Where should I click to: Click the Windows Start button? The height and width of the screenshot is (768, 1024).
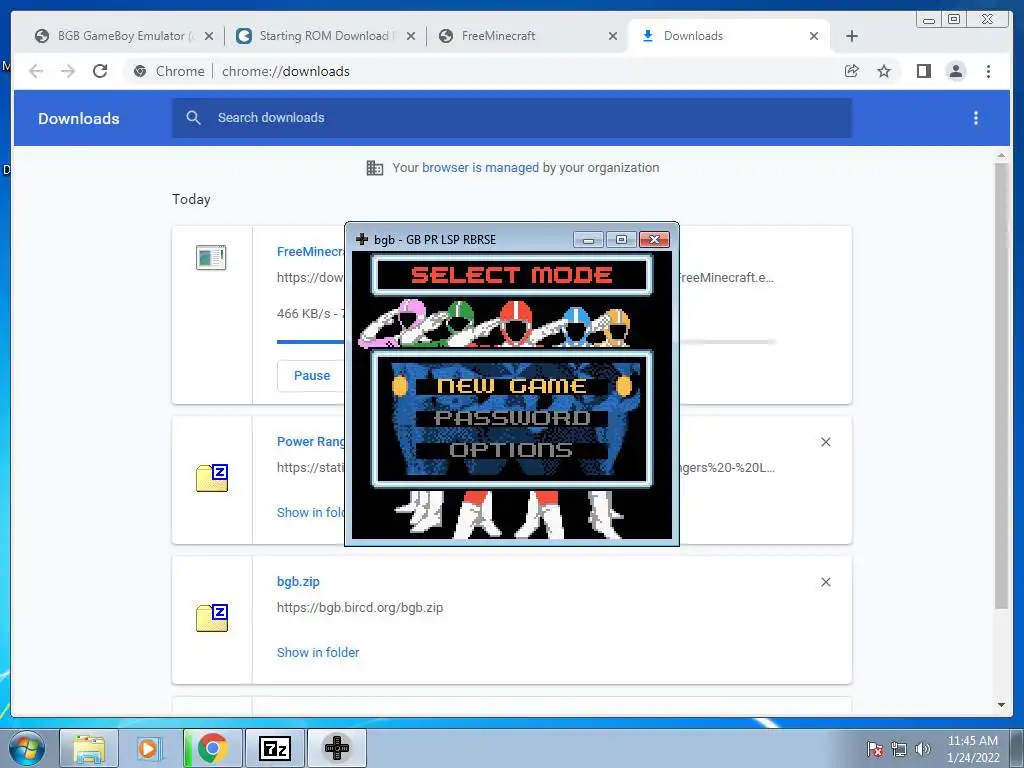pyautogui.click(x=27, y=748)
